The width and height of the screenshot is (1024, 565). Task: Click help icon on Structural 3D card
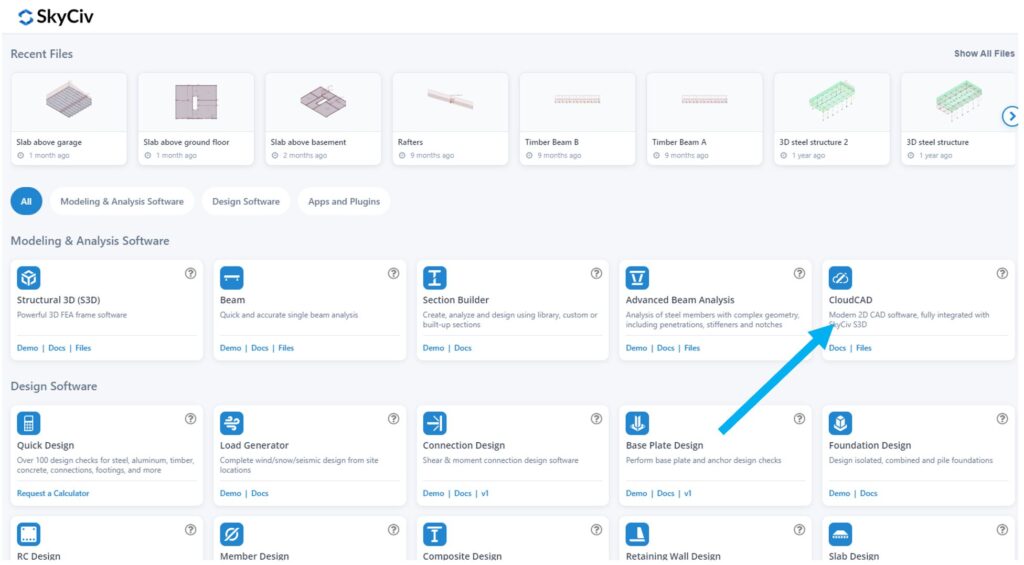click(x=191, y=274)
